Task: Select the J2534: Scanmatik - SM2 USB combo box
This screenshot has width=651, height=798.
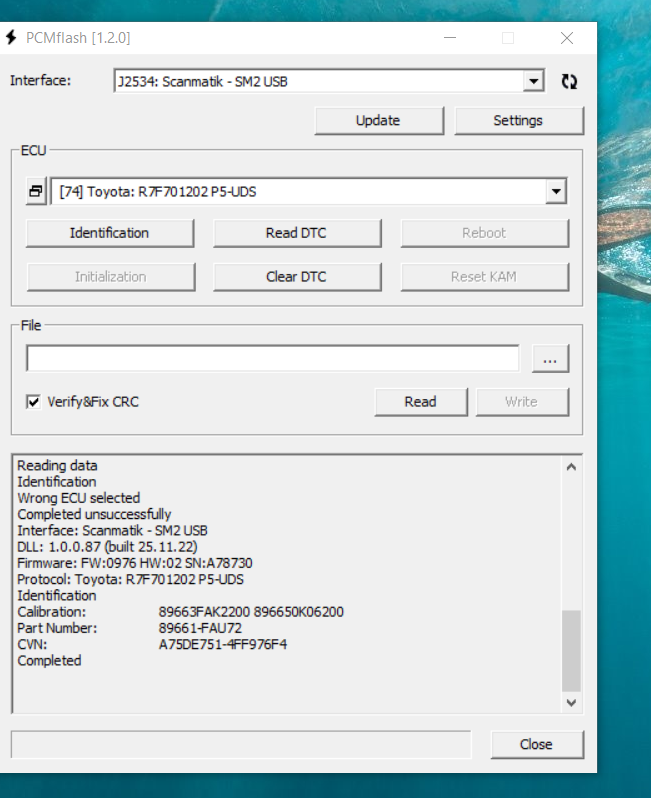Action: tap(329, 81)
